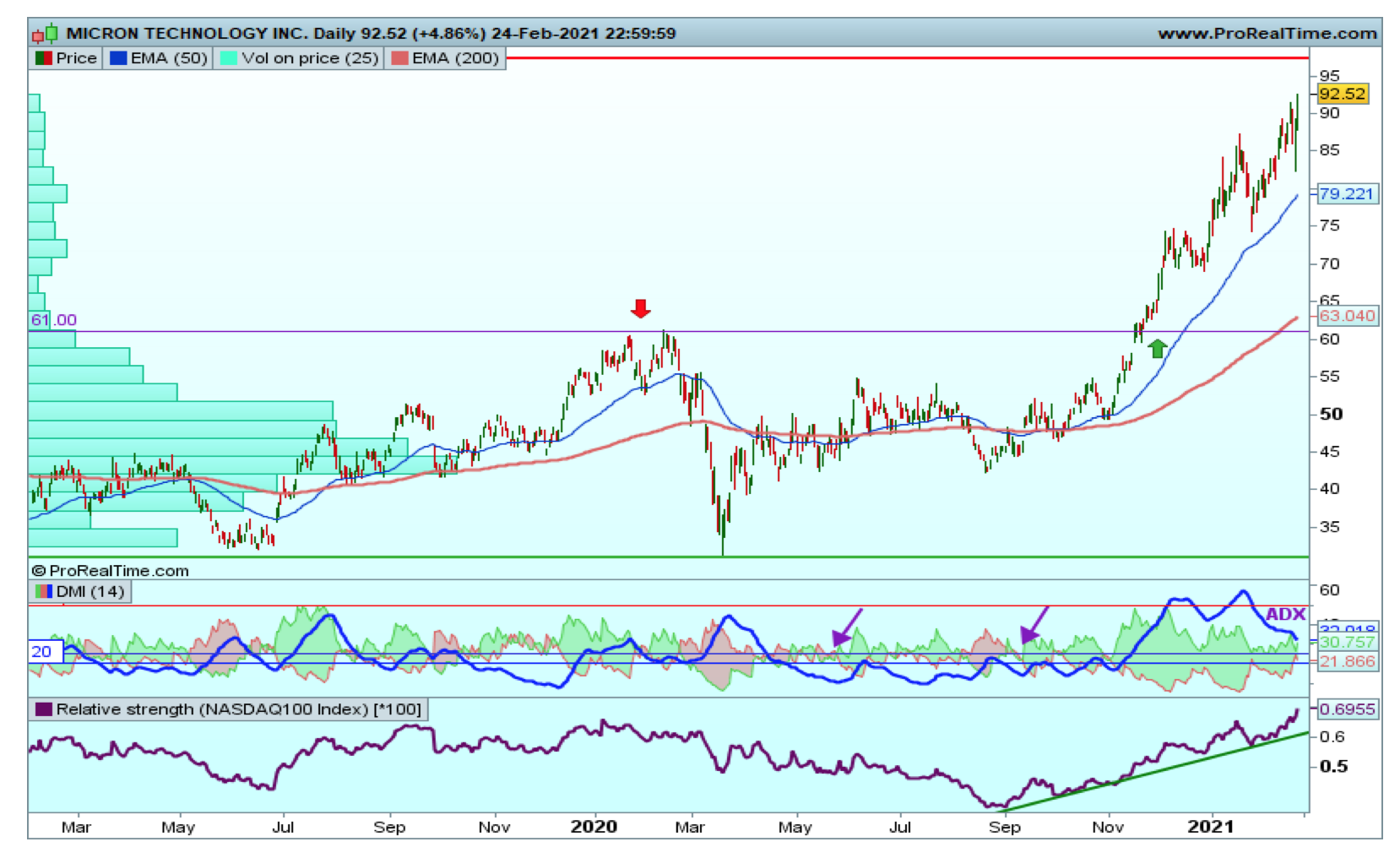Click the 2021 year label on time axis
The width and height of the screenshot is (1400, 858).
tap(1210, 827)
